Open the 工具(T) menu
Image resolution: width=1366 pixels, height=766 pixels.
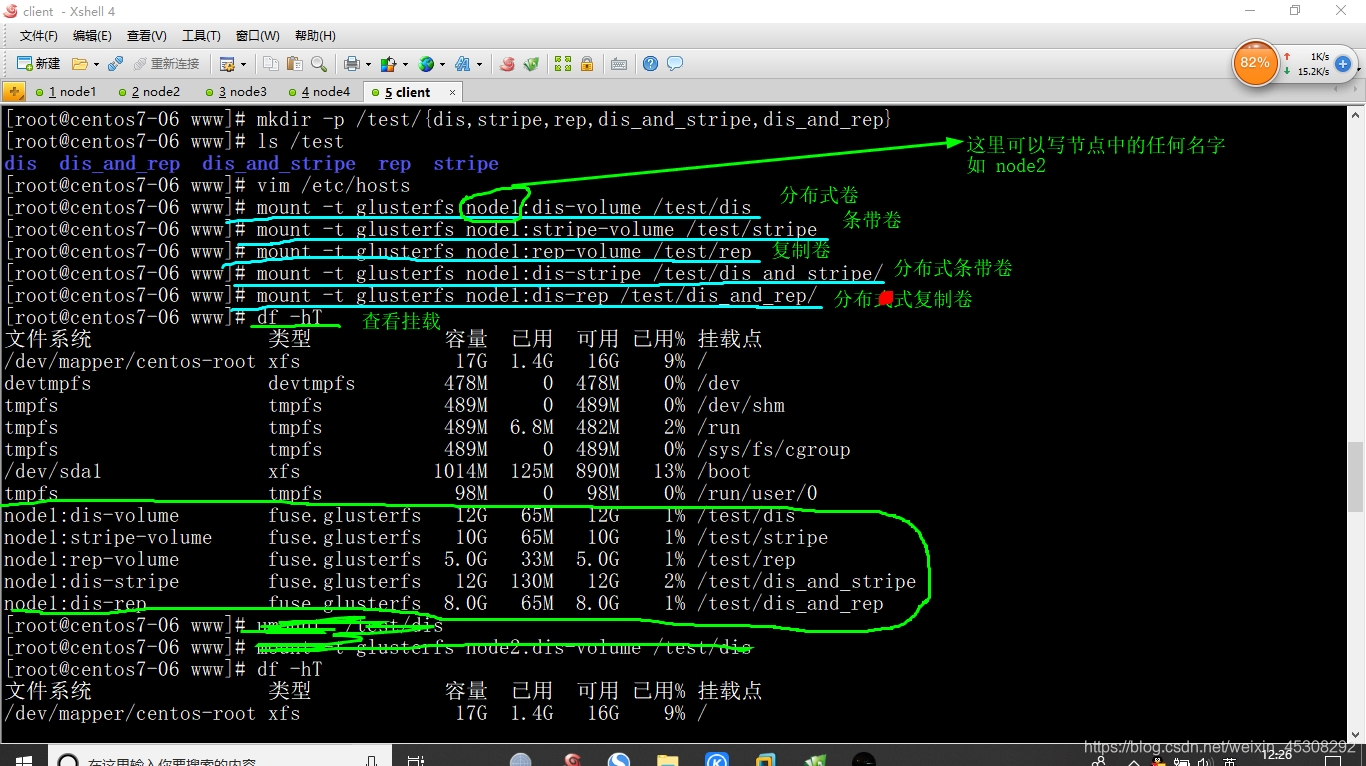(201, 36)
